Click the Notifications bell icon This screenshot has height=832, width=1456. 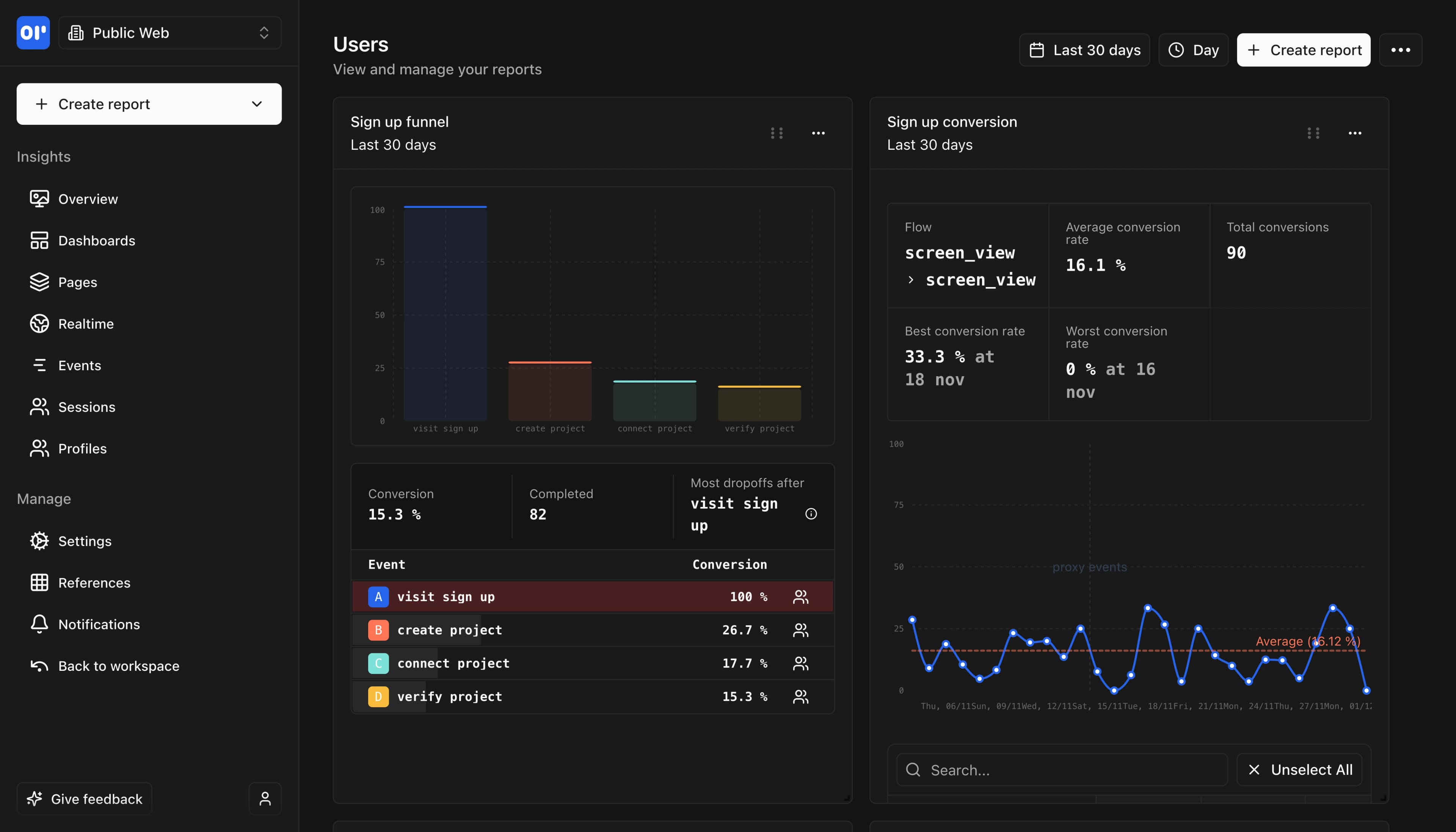(39, 624)
